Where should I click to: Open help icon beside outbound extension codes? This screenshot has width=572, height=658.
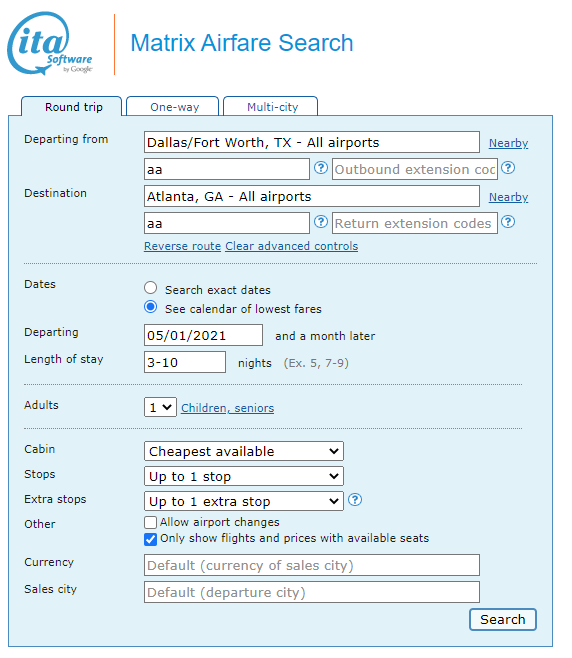tap(508, 168)
